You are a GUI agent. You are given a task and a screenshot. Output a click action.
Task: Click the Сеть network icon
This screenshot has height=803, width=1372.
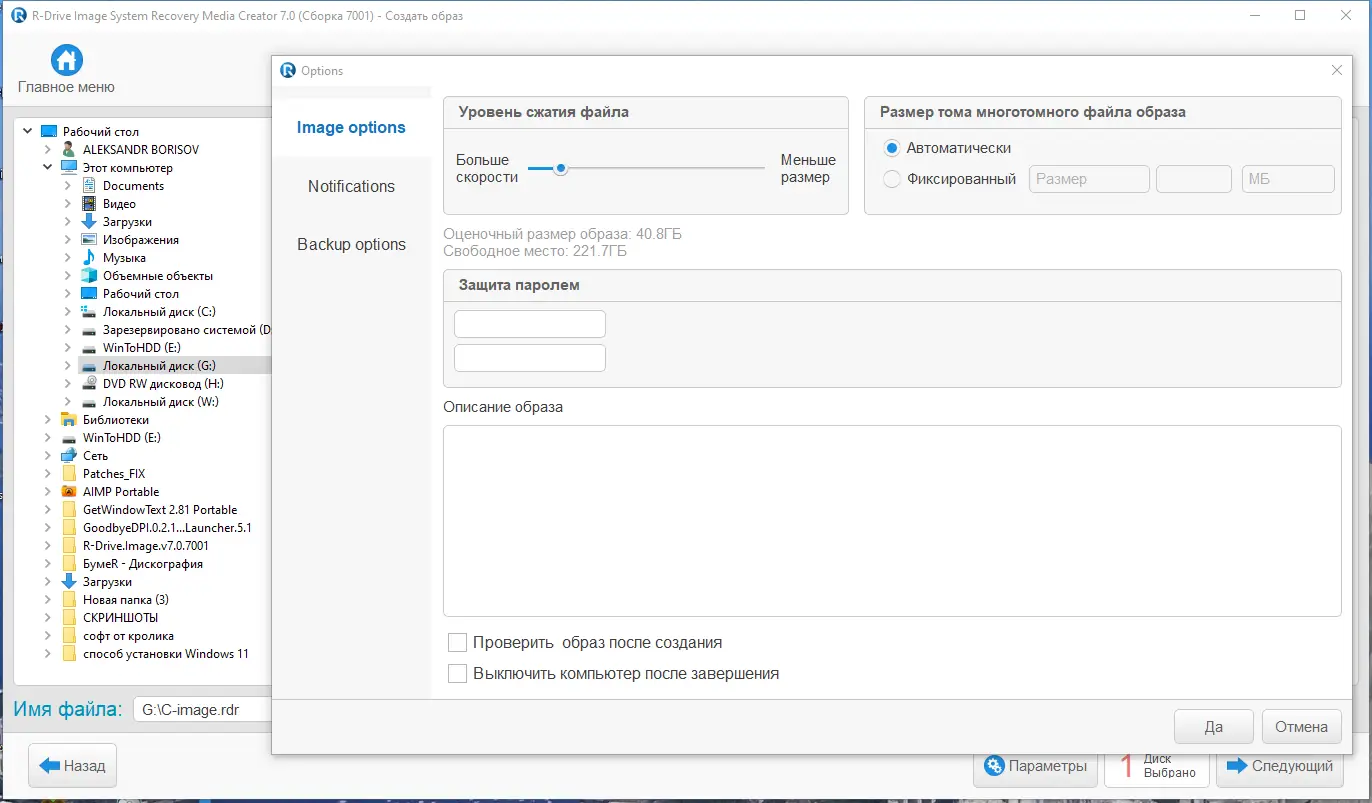pos(69,456)
